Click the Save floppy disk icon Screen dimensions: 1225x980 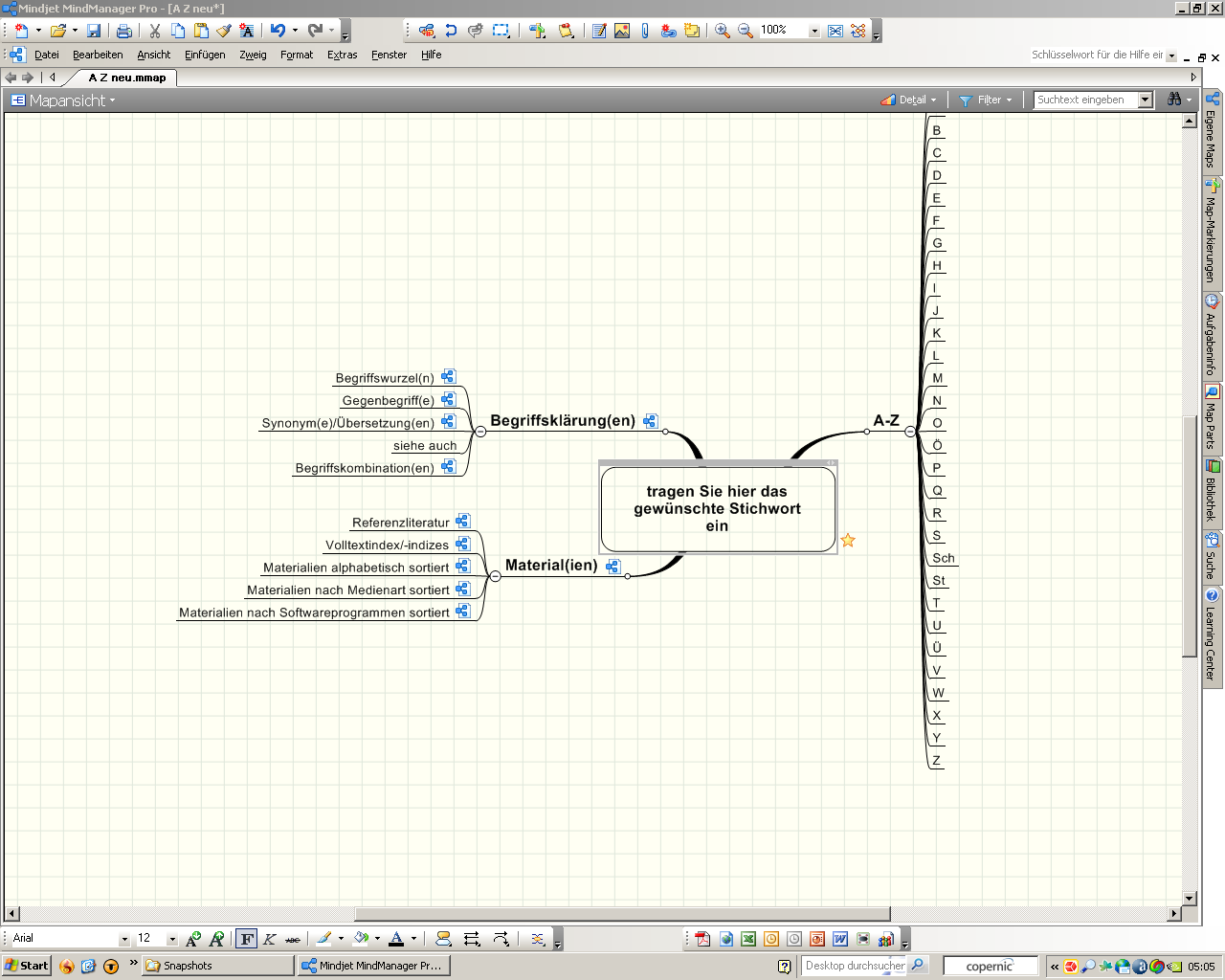coord(94,31)
